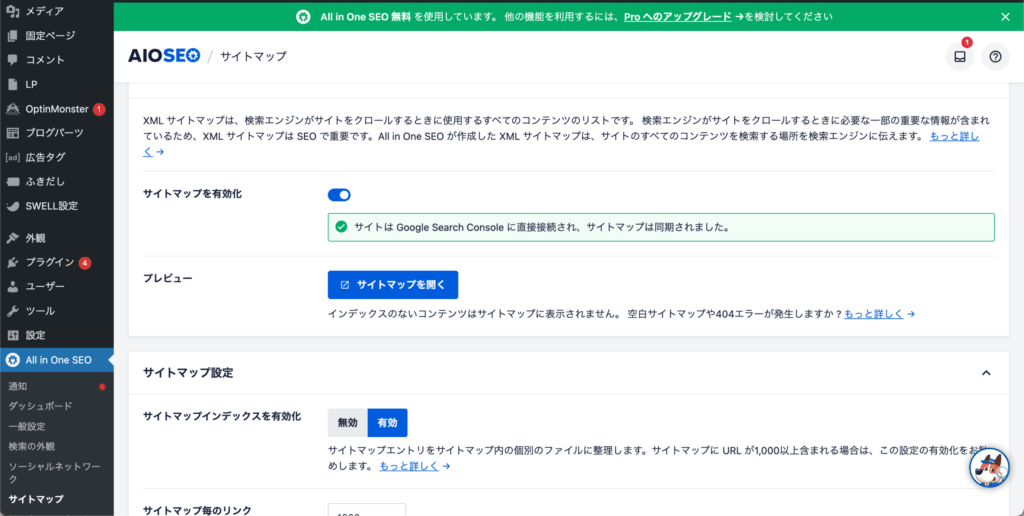Click the SWELL設定 sidebar label
This screenshot has width=1024, height=516.
52,206
